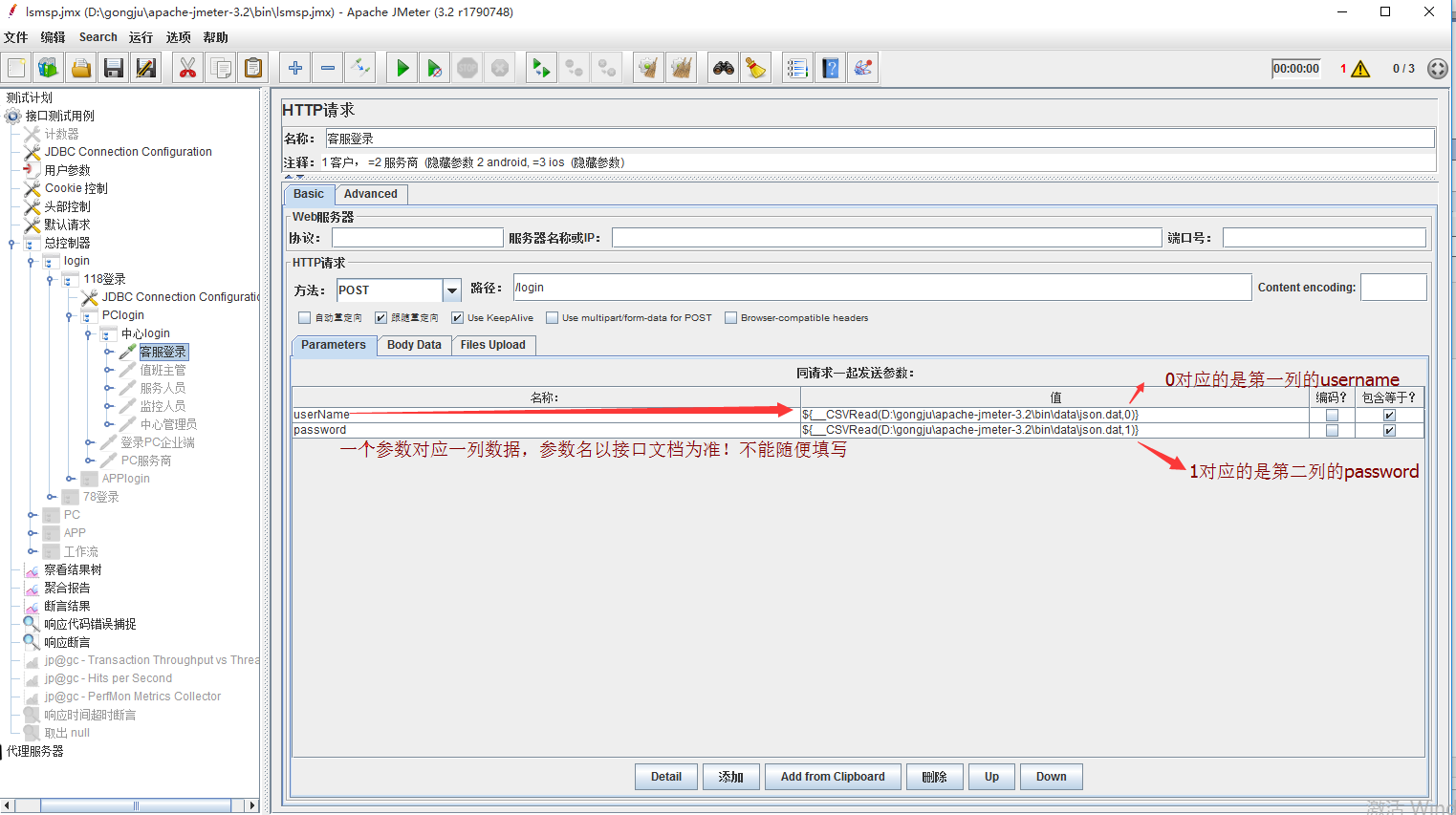This screenshot has height=815, width=1456.
Task: Click the Shutdown icon in the toolbar
Action: (500, 68)
